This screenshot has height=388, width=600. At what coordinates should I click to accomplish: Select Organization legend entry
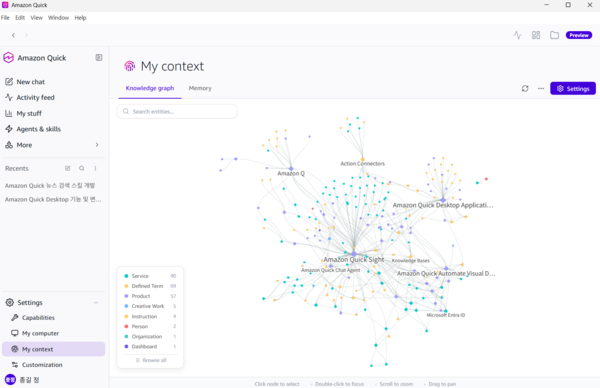pos(150,336)
